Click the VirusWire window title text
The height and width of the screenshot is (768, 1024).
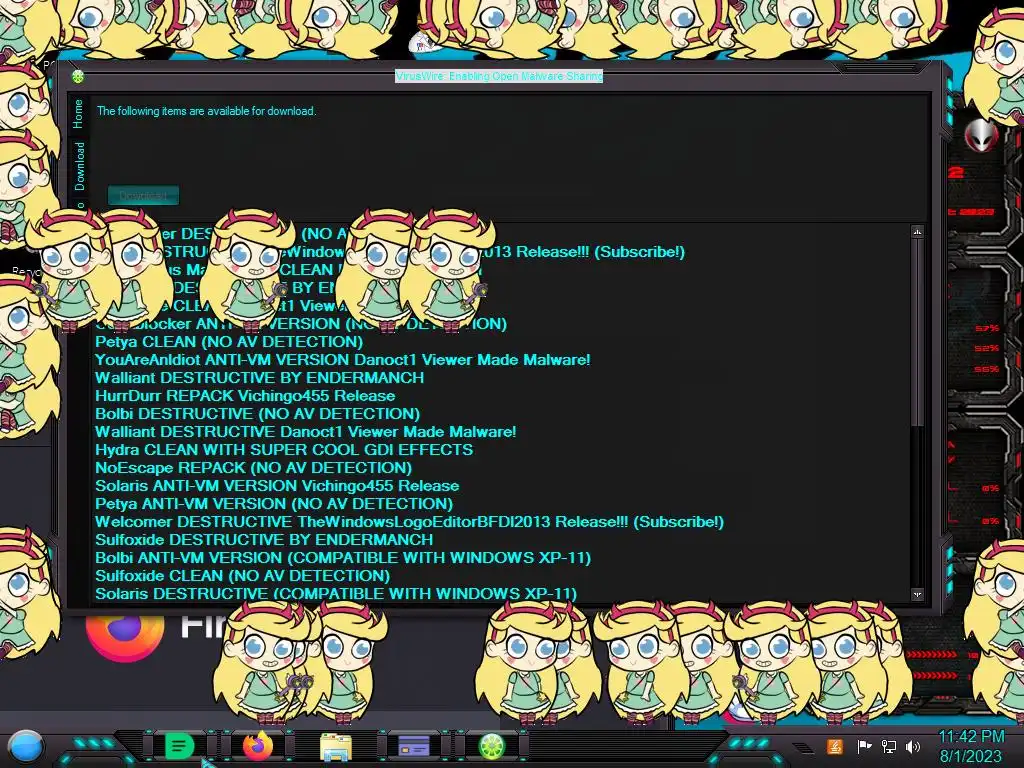click(x=499, y=76)
